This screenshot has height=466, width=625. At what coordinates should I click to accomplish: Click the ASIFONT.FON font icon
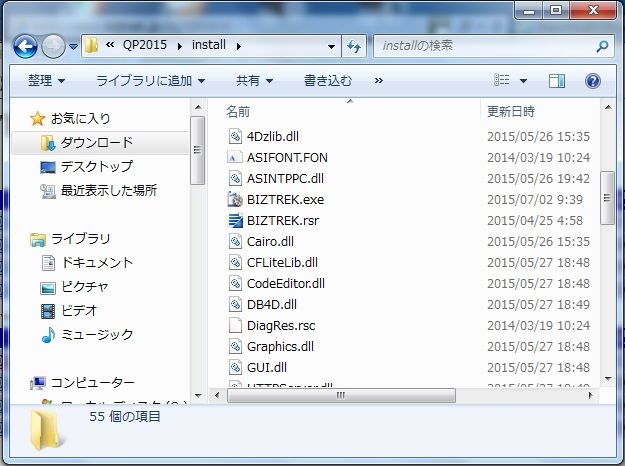[x=235, y=157]
